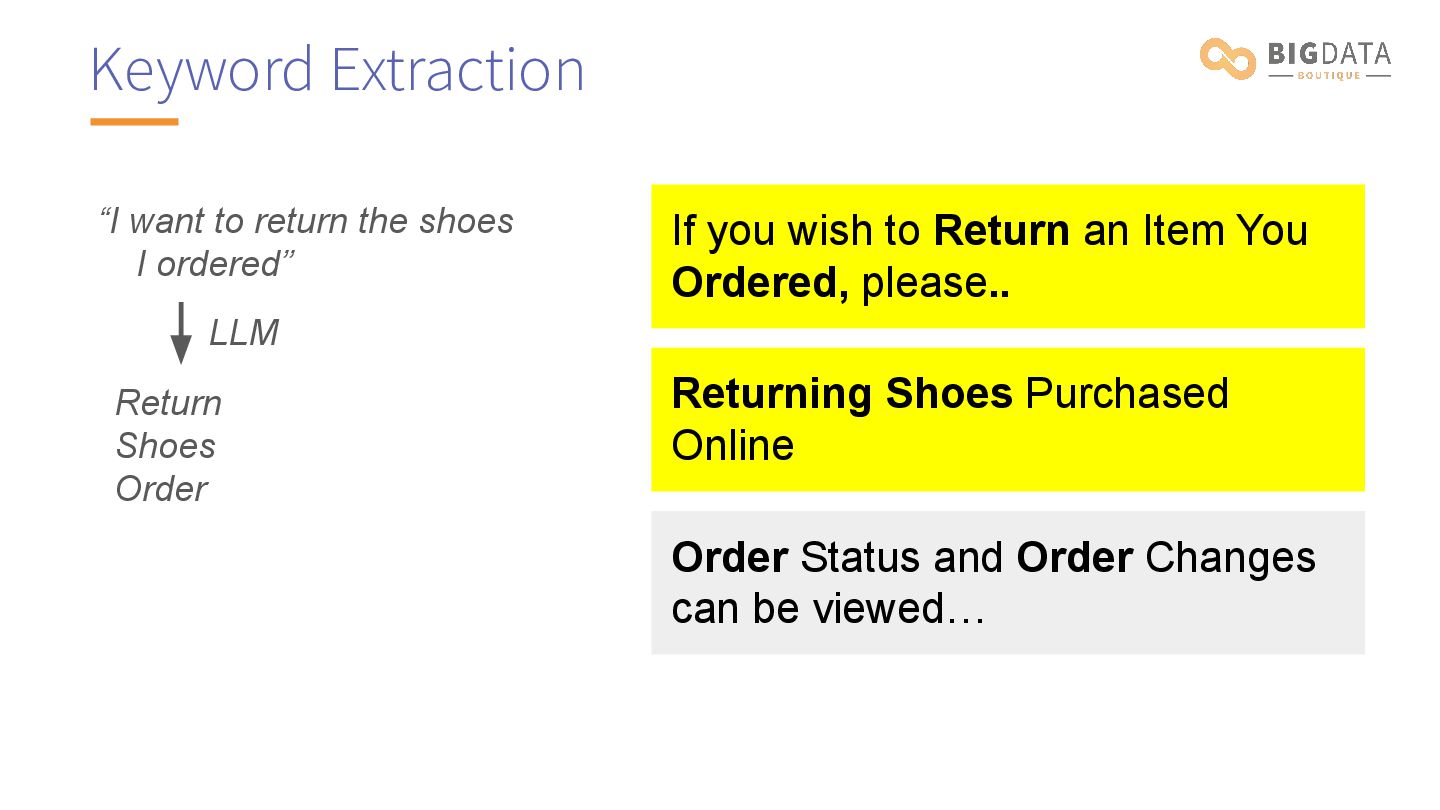Click the first bold "Order" in the gray box
1440x810 pixels.
click(729, 557)
